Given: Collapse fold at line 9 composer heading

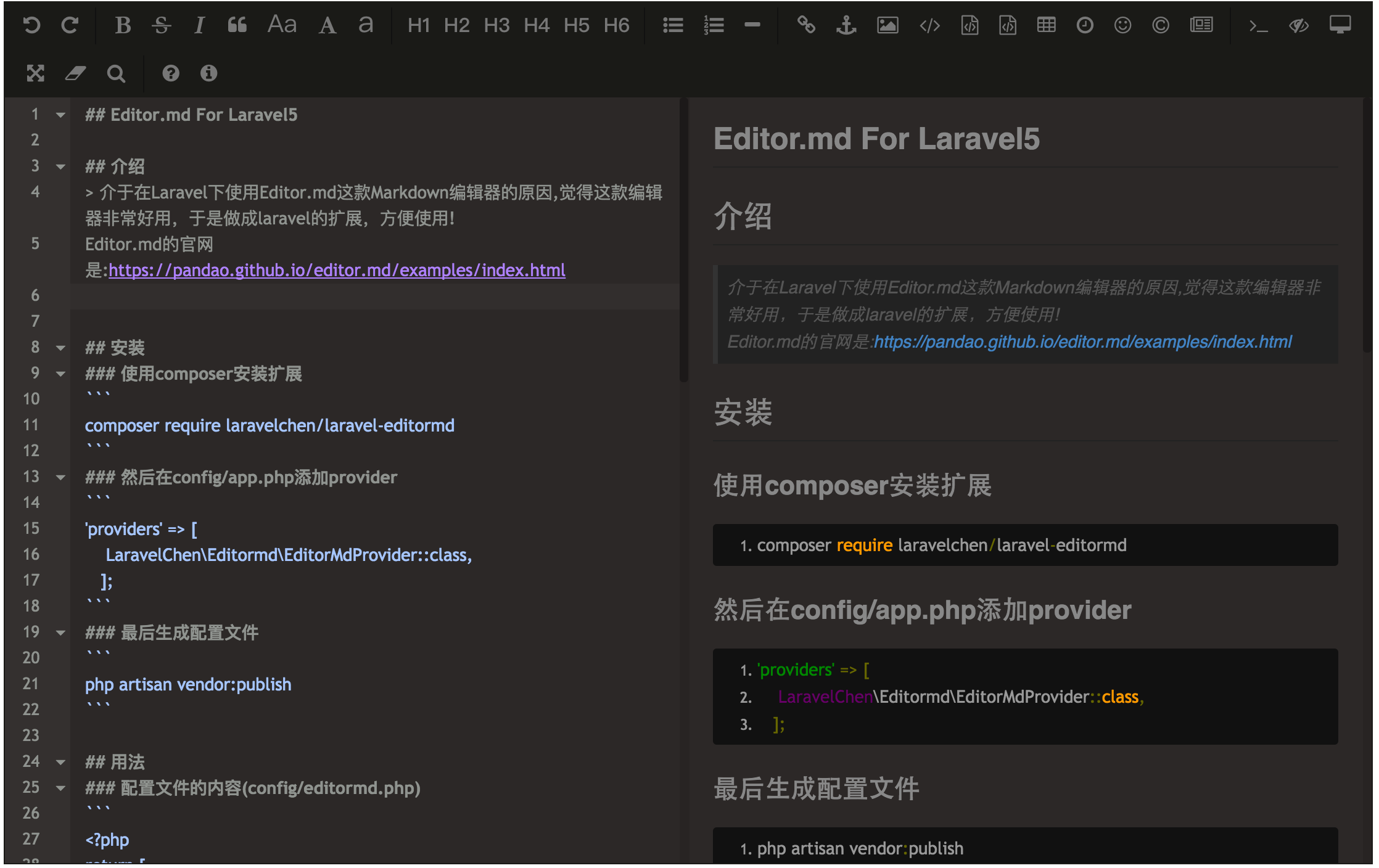Looking at the screenshot, I should pyautogui.click(x=60, y=374).
